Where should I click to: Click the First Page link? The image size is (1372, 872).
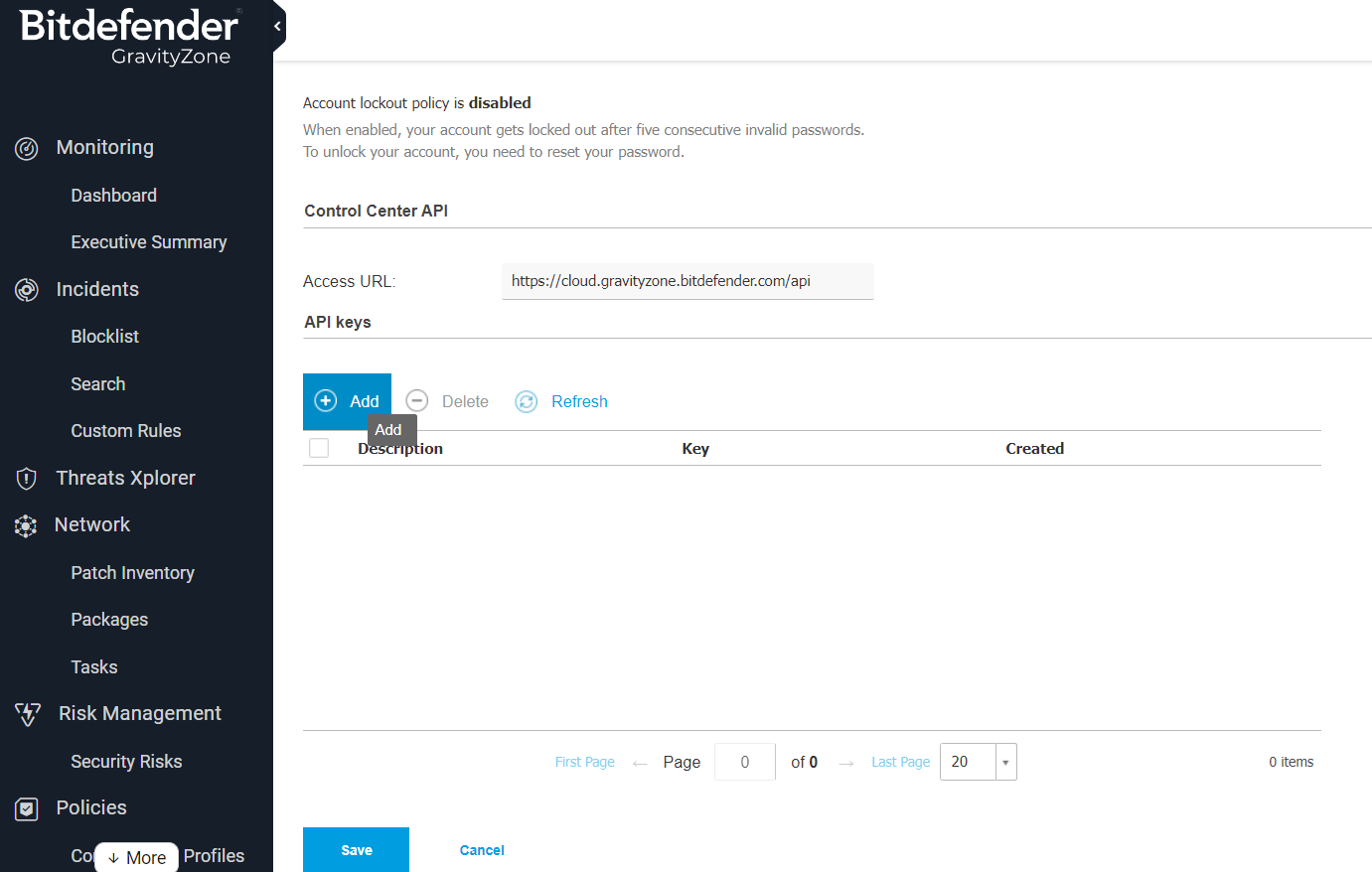pyautogui.click(x=585, y=762)
